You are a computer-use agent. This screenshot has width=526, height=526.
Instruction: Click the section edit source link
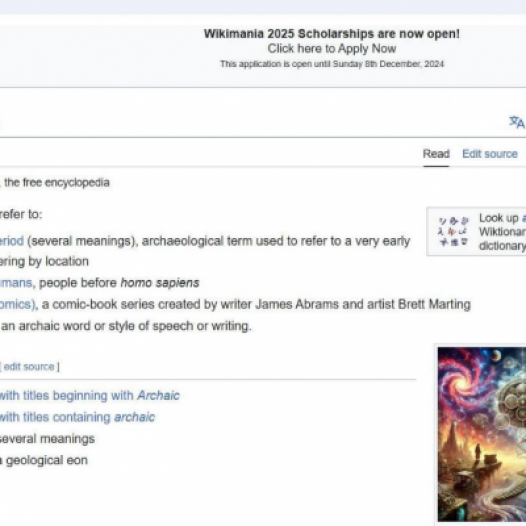[x=29, y=367]
